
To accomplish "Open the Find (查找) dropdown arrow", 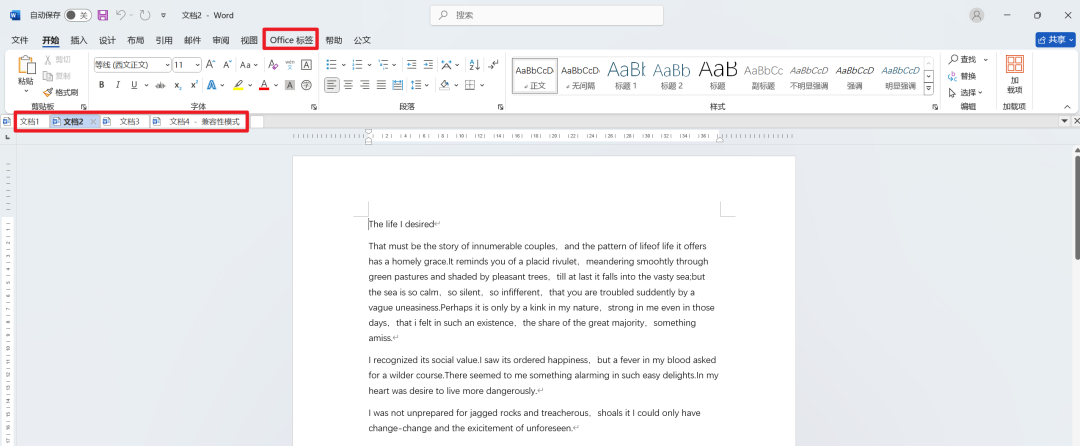I will [x=986, y=60].
